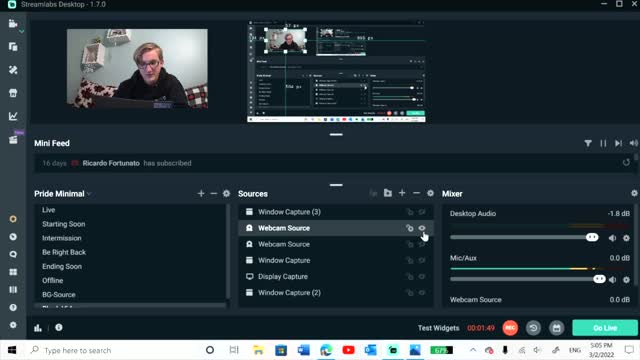The width and height of the screenshot is (640, 360).
Task: Open the Themes sidebar icon
Action: [x=13, y=70]
